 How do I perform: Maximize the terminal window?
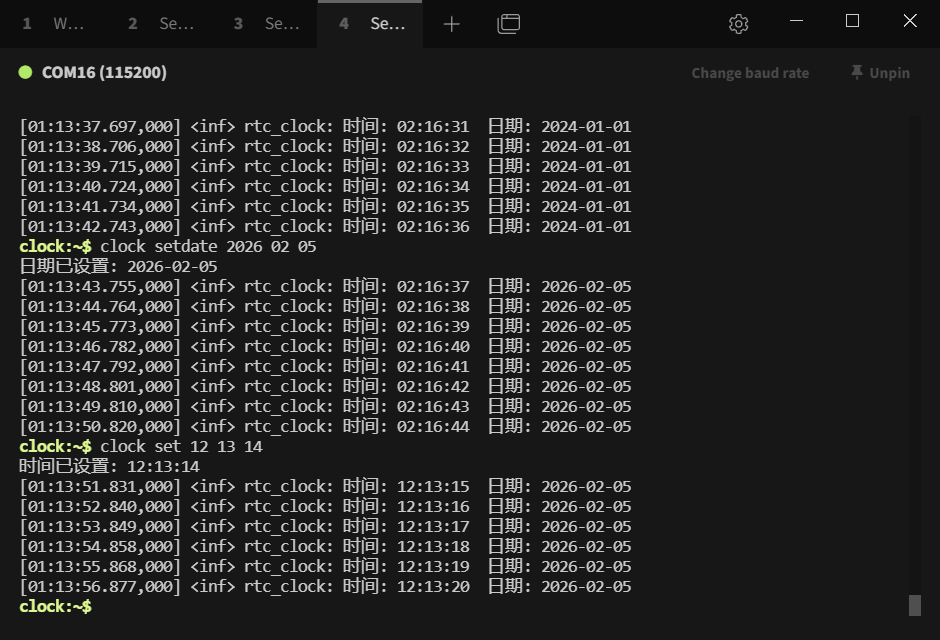click(852, 21)
